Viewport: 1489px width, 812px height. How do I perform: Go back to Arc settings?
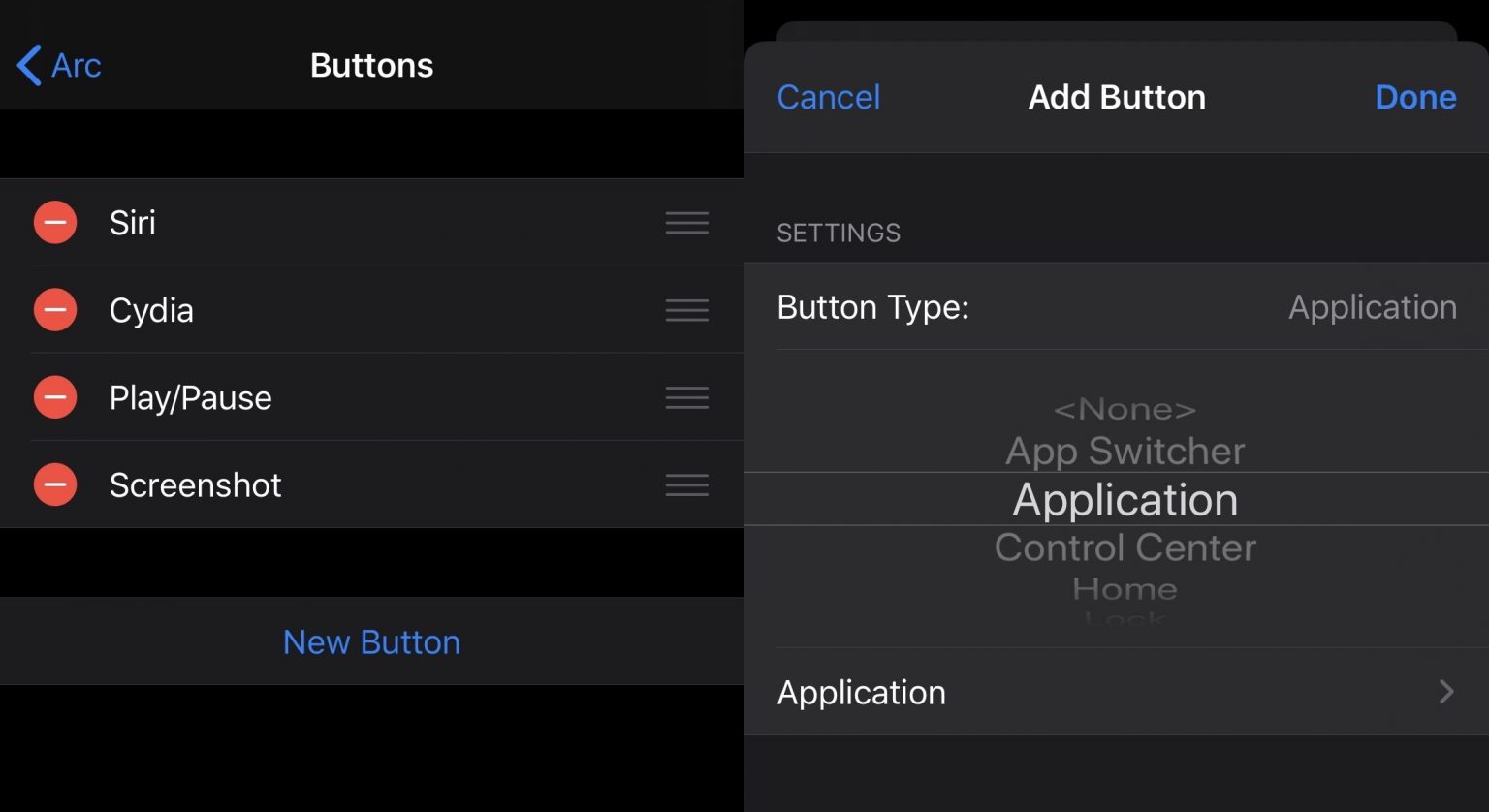(60, 66)
